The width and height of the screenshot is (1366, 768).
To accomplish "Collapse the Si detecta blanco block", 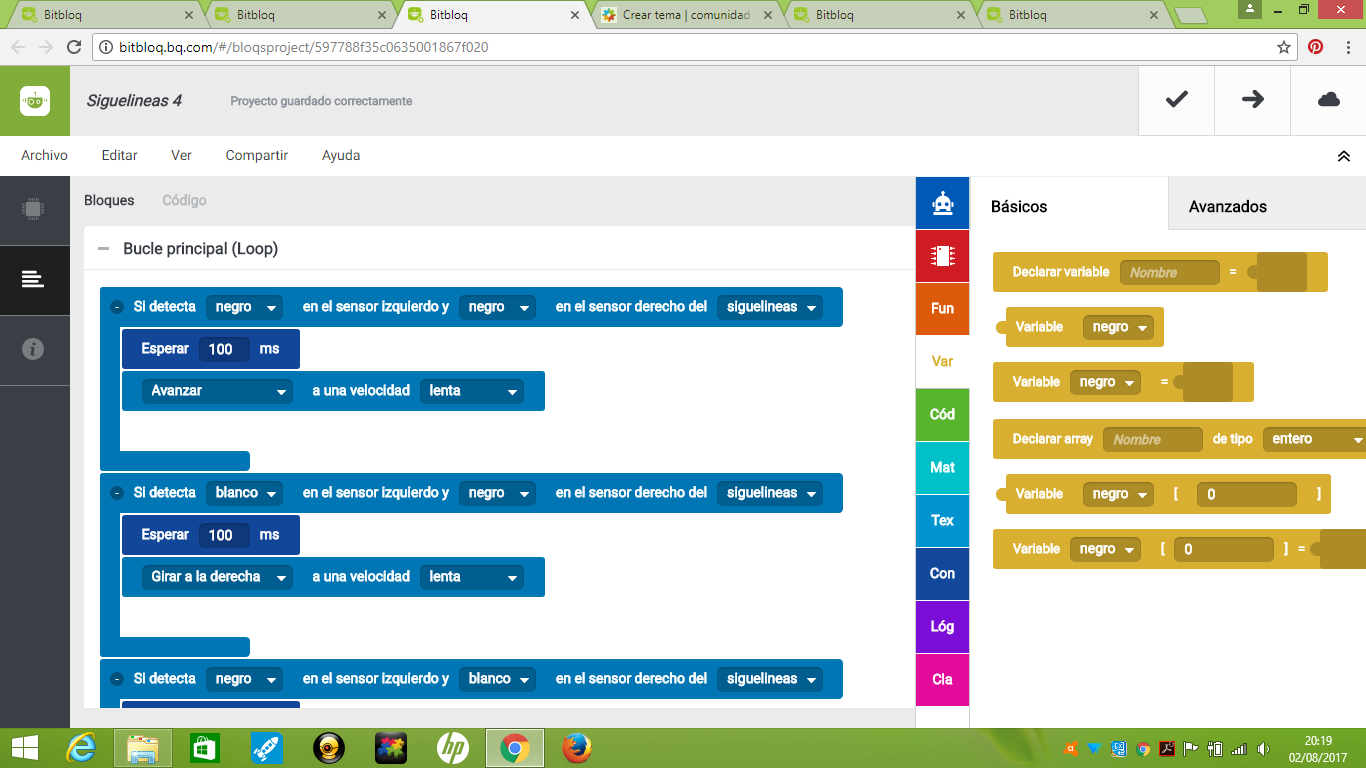I will click(x=117, y=493).
